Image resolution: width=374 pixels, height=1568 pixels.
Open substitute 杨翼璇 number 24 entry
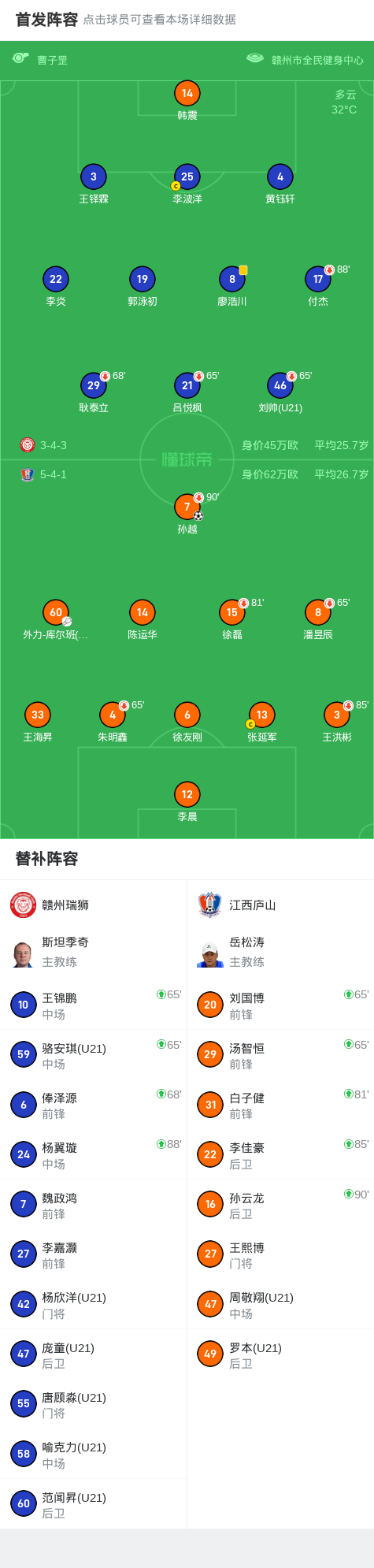point(94,1154)
